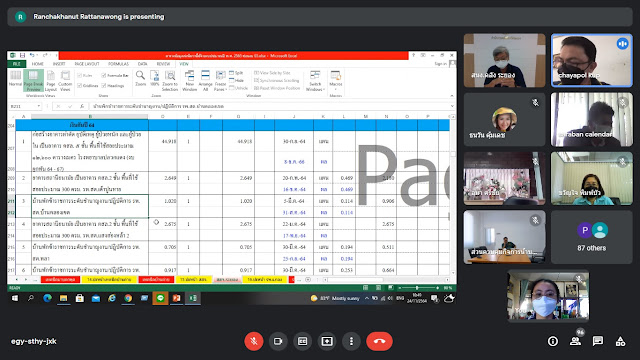Open Meet meeting details info icon
This screenshot has width=640, height=360.
pos(553,341)
